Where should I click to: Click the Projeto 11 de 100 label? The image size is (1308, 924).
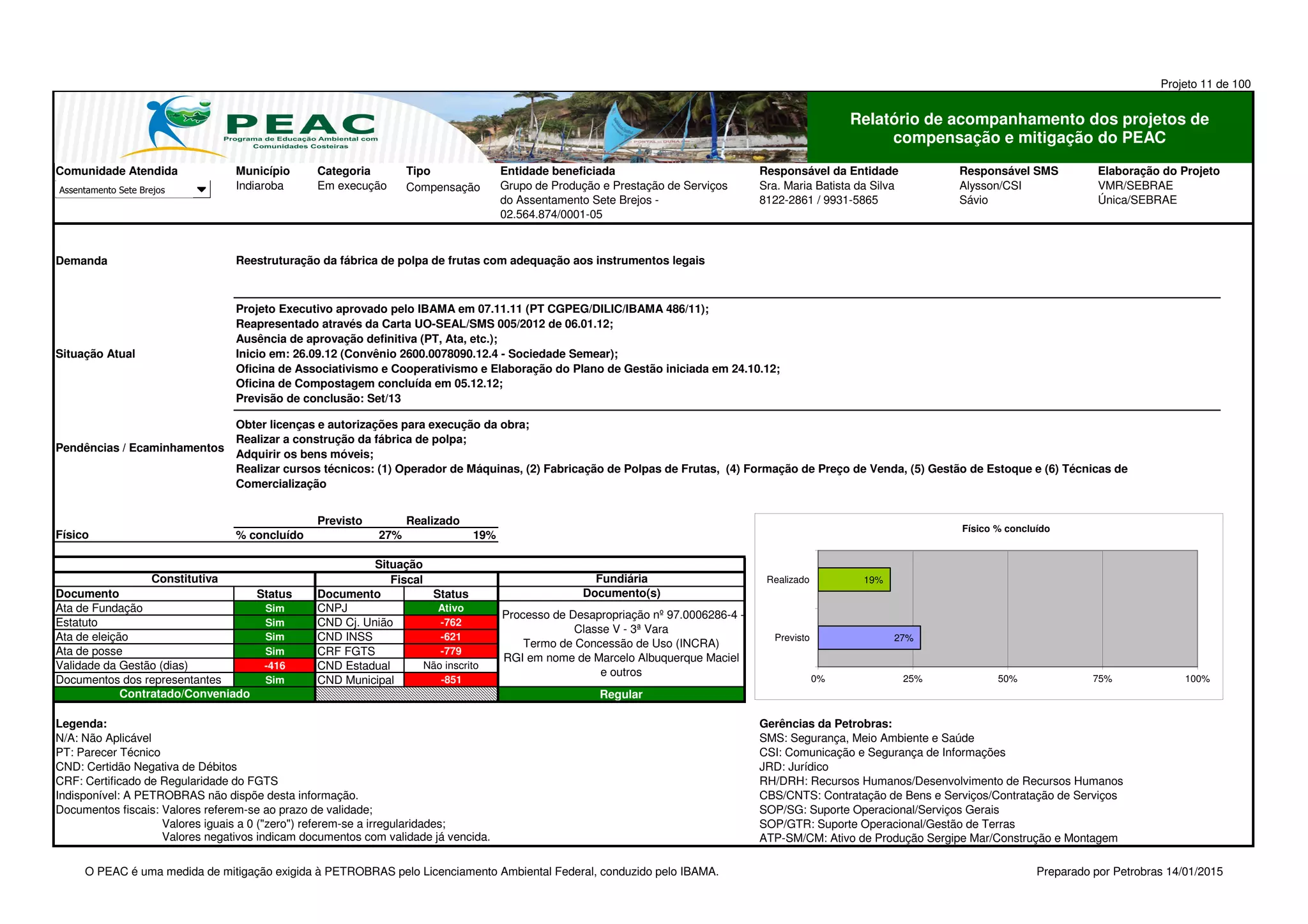(1205, 84)
